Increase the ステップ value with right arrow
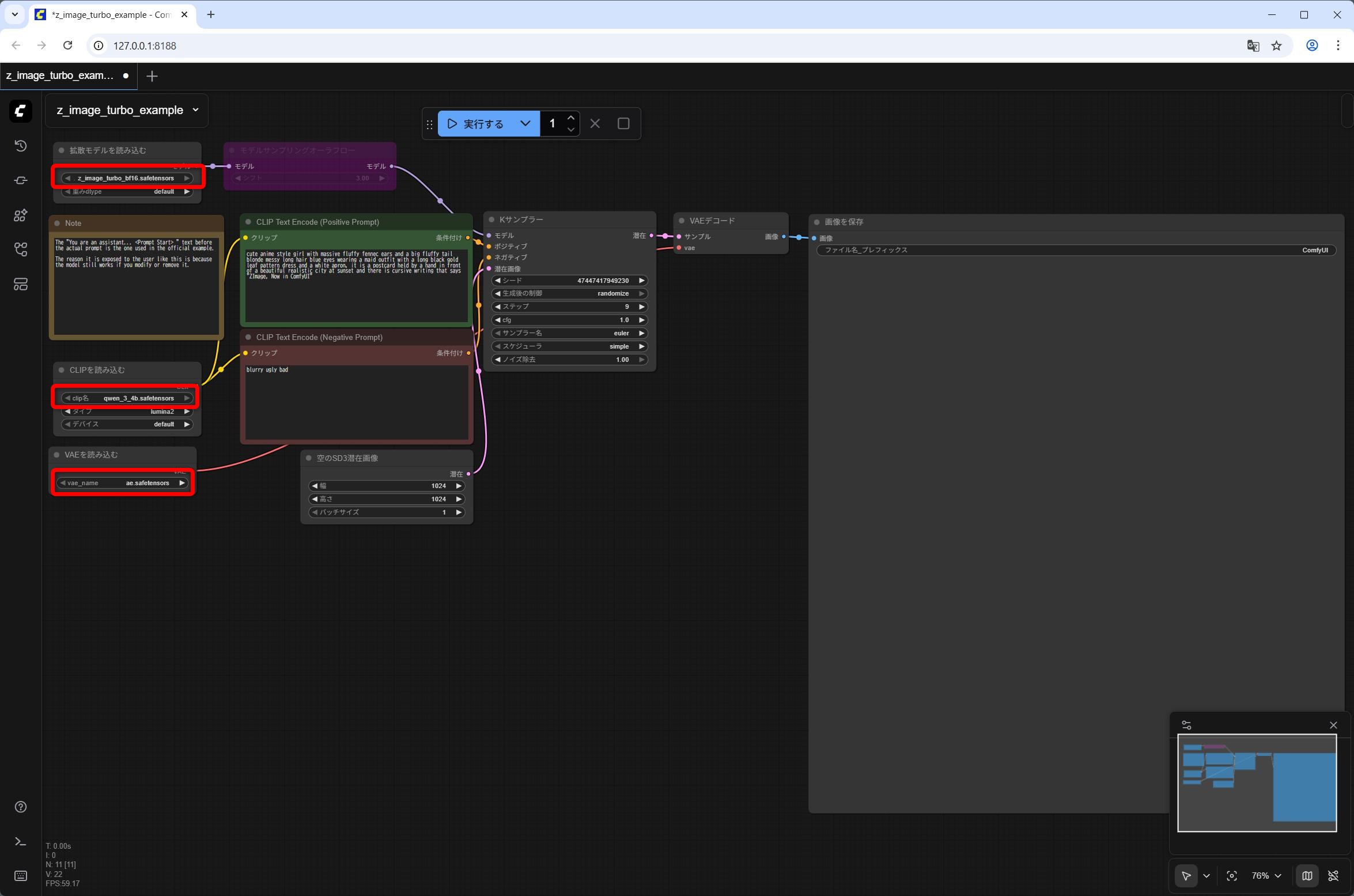1354x896 pixels. point(641,307)
